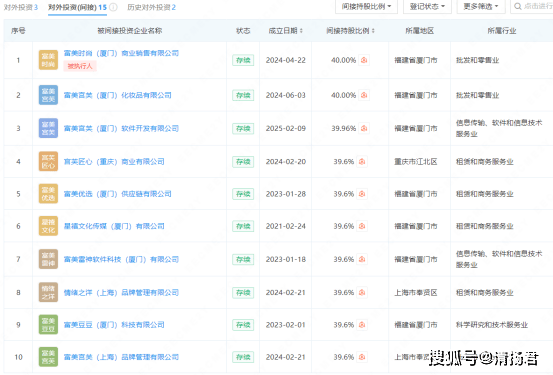Open the 对外投资 3 tab

click(x=20, y=7)
